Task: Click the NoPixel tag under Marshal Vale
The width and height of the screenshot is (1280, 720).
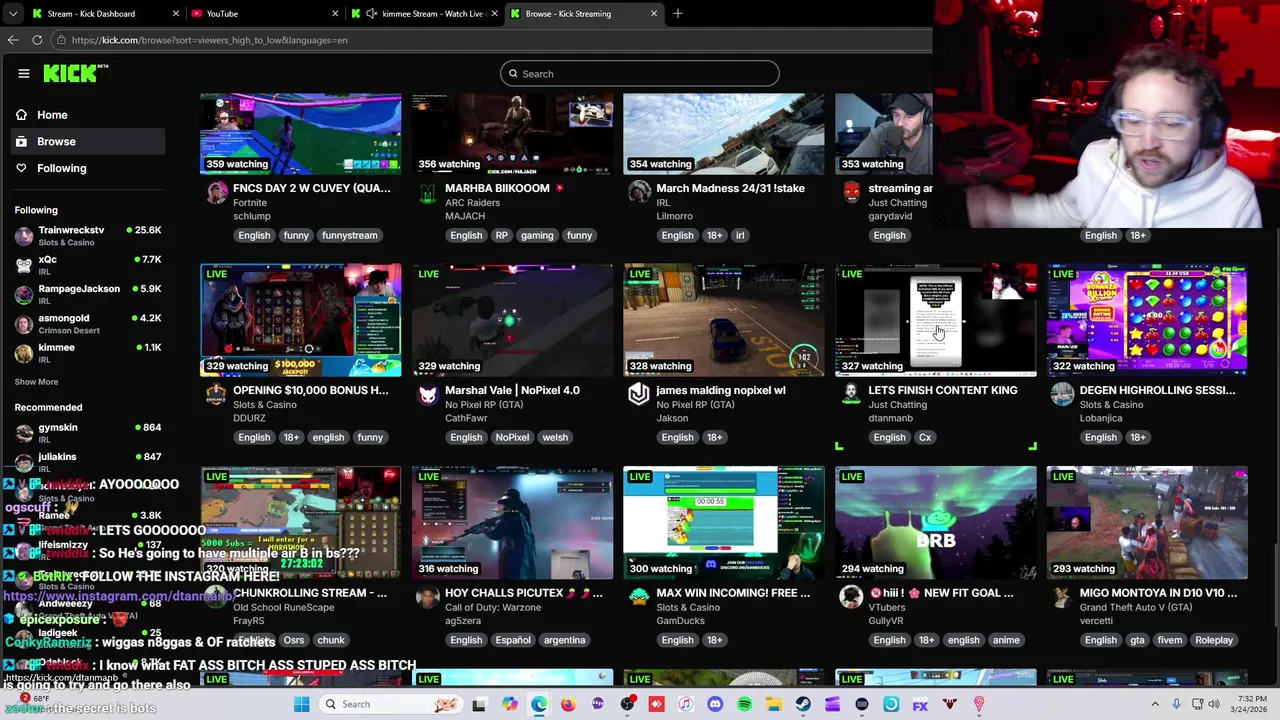Action: pyautogui.click(x=512, y=437)
